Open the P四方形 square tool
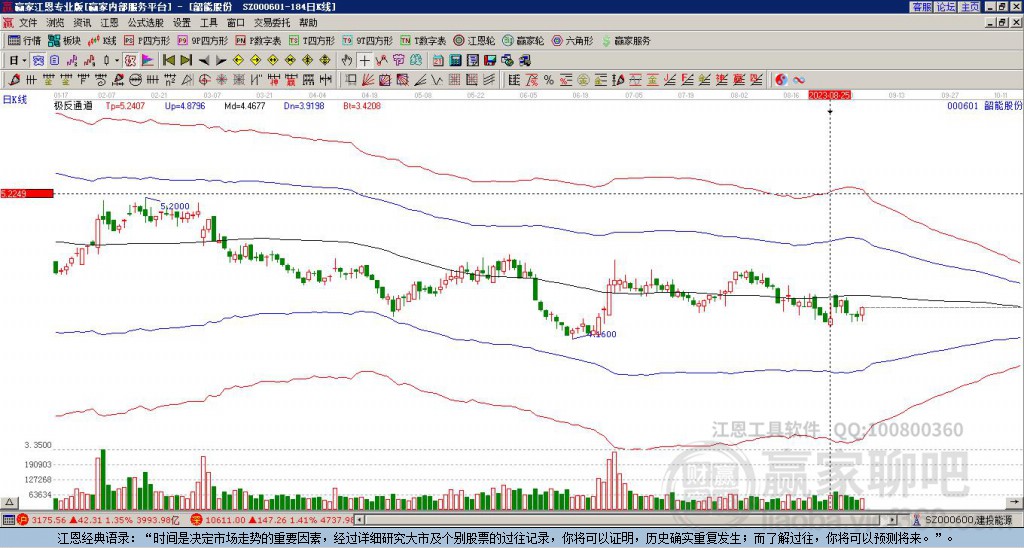The image size is (1024, 548). pyautogui.click(x=147, y=40)
